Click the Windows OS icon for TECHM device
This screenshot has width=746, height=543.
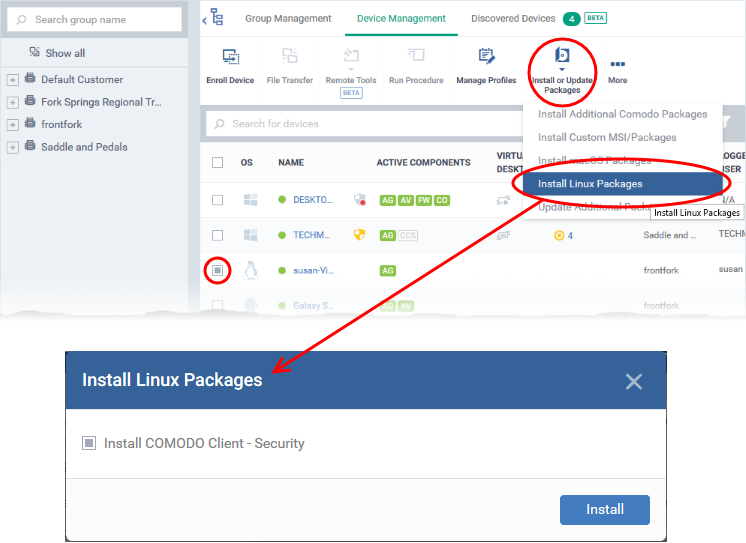tap(251, 235)
